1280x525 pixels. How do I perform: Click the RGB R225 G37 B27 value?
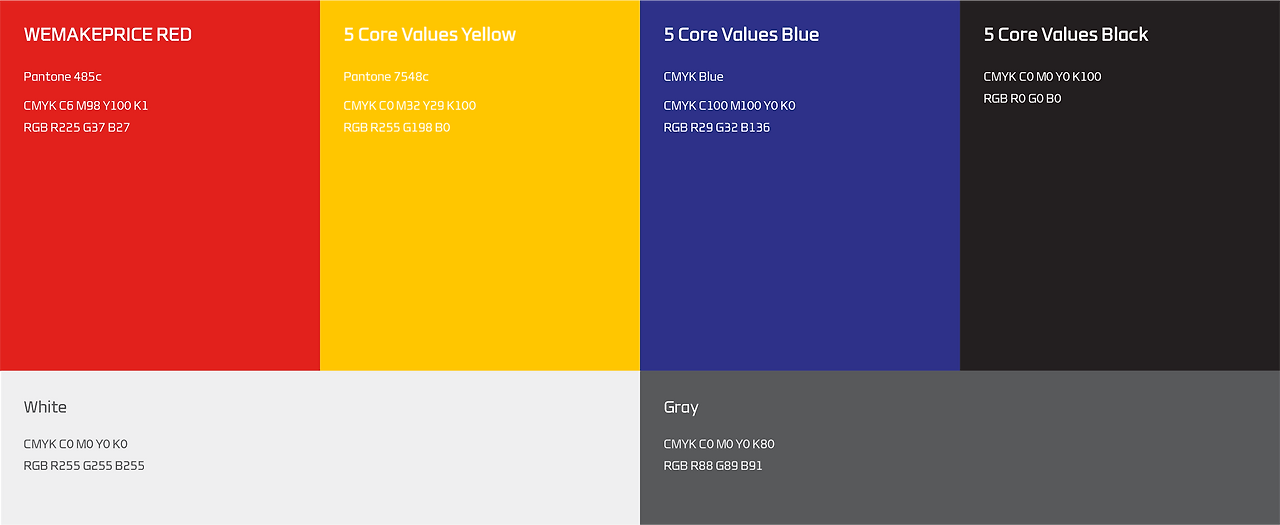click(x=77, y=127)
